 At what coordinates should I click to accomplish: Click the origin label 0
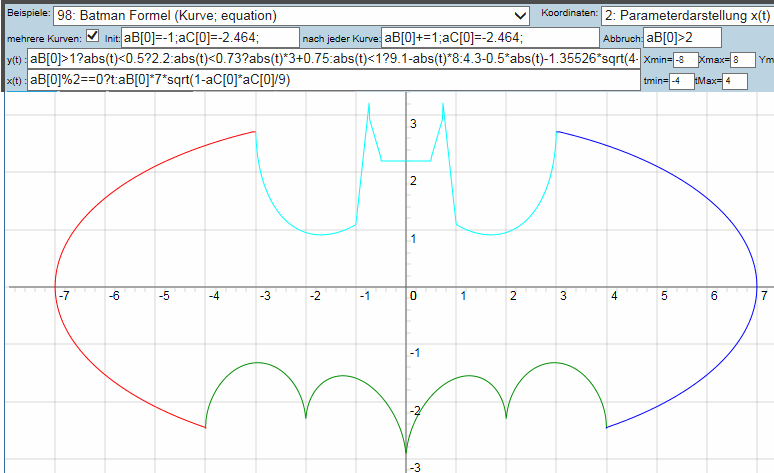coord(413,296)
